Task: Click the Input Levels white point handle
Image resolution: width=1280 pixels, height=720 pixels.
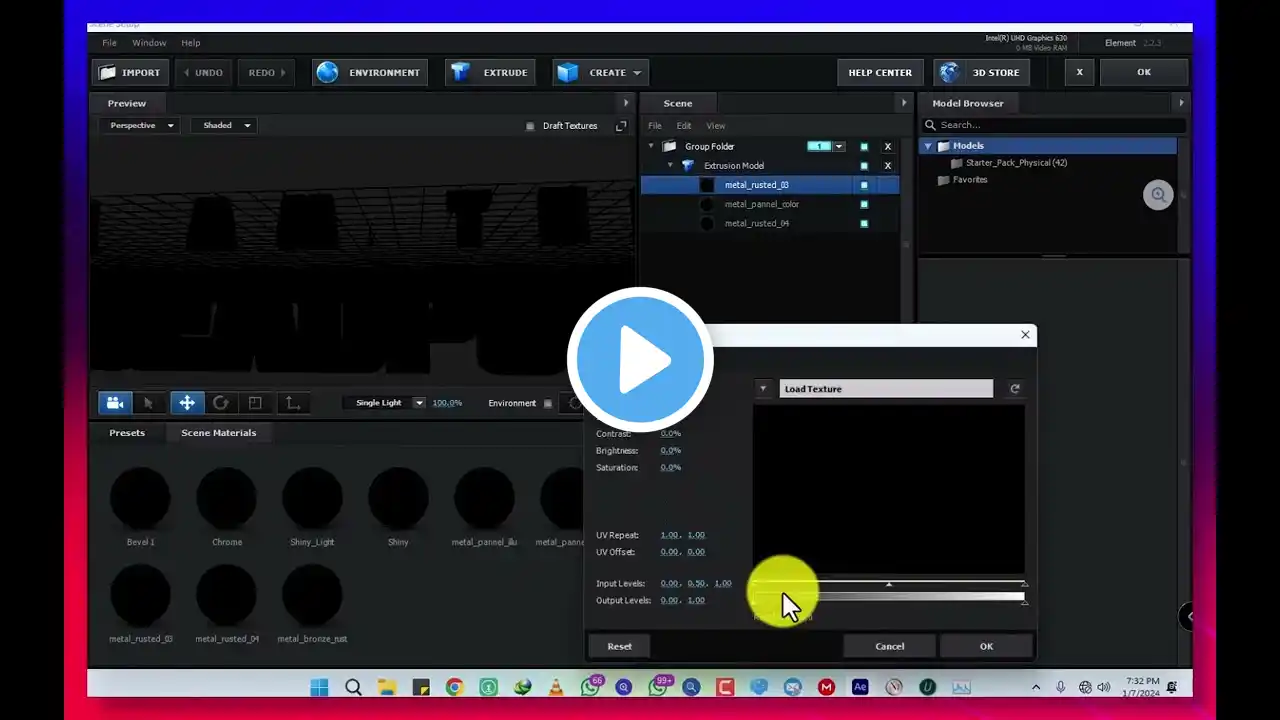Action: 1023,584
